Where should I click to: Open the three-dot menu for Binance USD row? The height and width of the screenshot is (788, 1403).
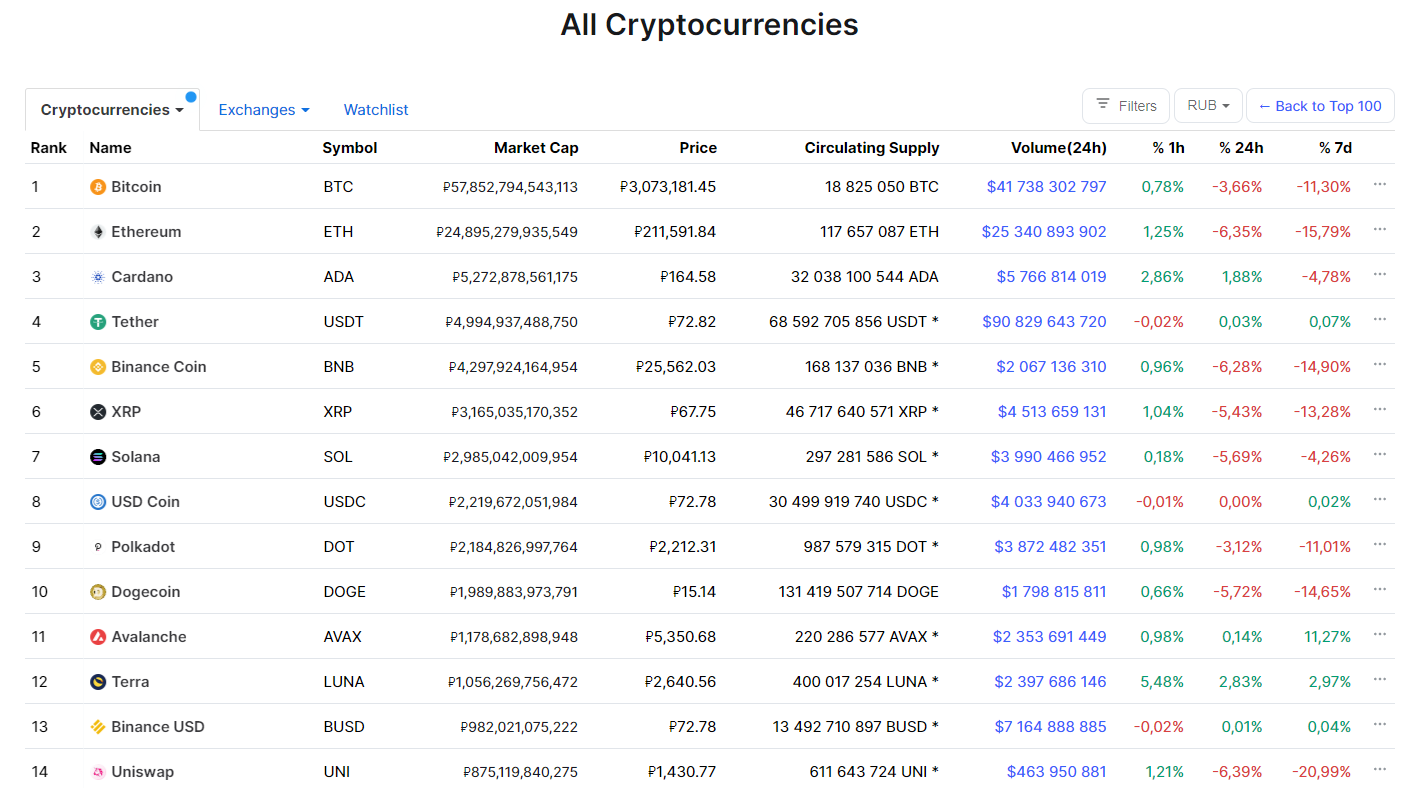click(x=1380, y=725)
